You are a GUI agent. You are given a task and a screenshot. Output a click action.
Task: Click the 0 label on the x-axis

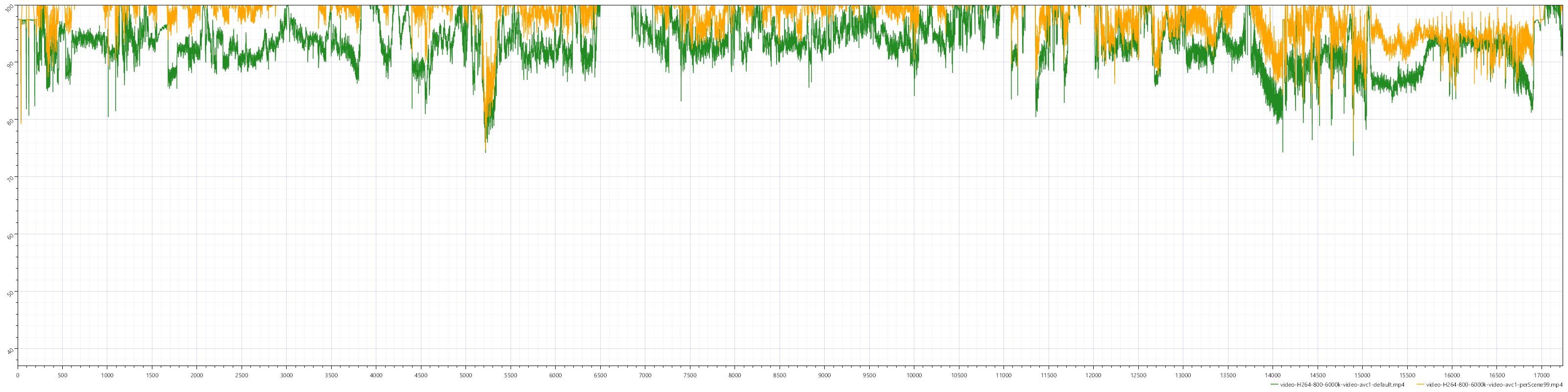(18, 375)
